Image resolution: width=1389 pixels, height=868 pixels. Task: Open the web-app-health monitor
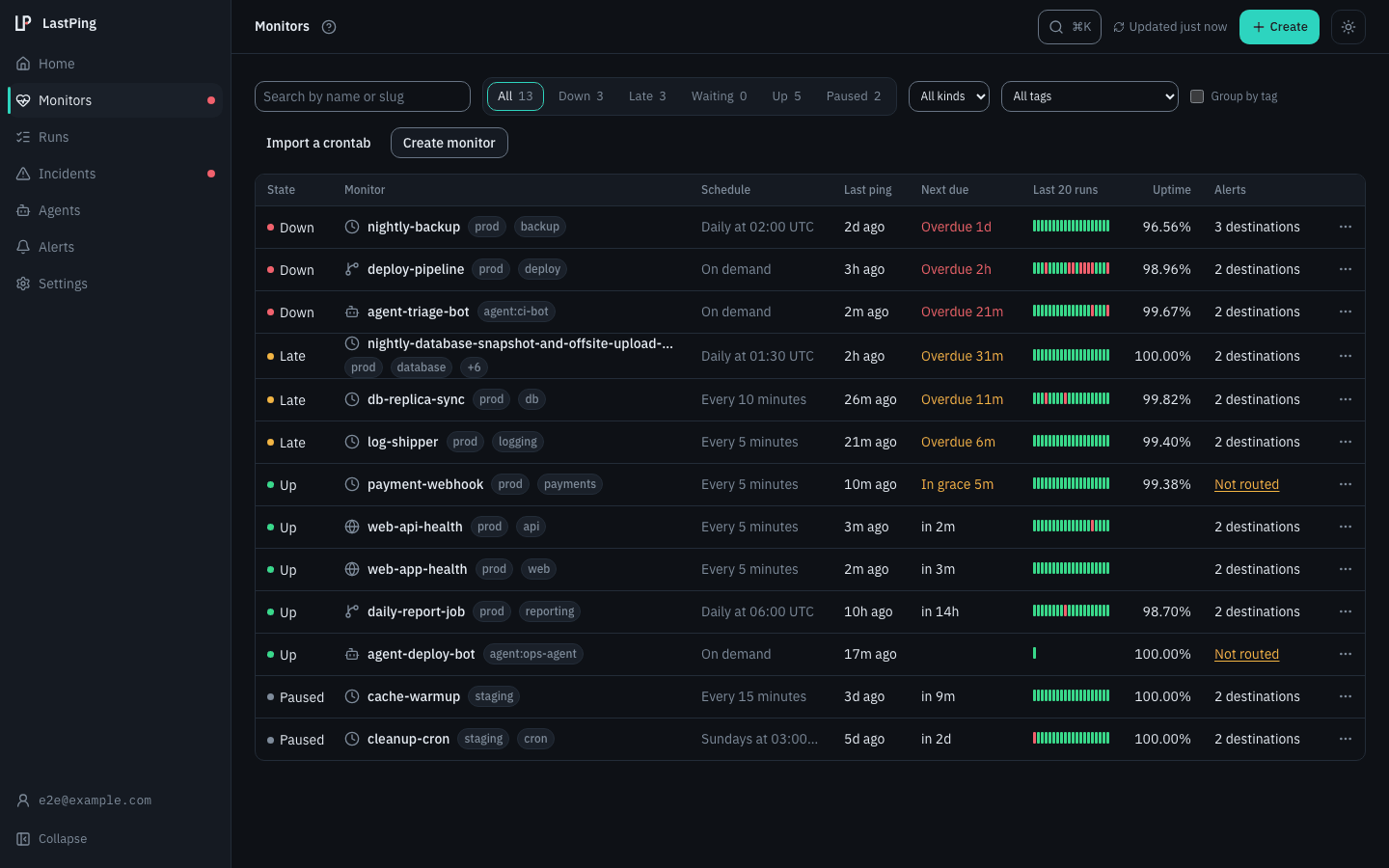tap(417, 569)
